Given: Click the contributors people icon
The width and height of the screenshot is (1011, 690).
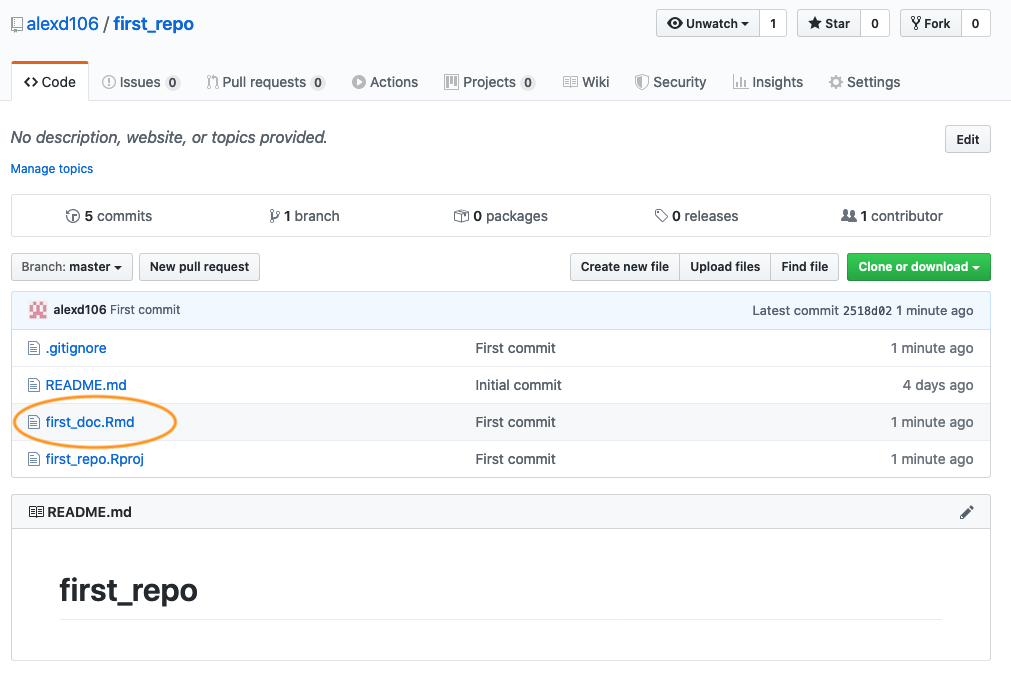Looking at the screenshot, I should pyautogui.click(x=849, y=216).
